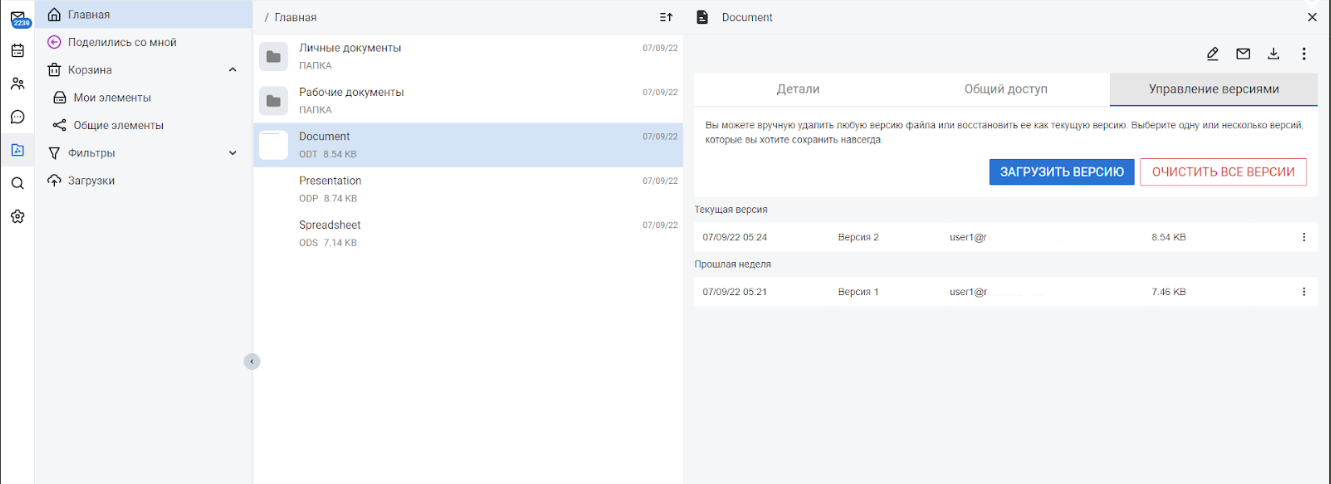This screenshot has height=484, width=1331.
Task: Open the Settings gear icon
Action: 17,216
